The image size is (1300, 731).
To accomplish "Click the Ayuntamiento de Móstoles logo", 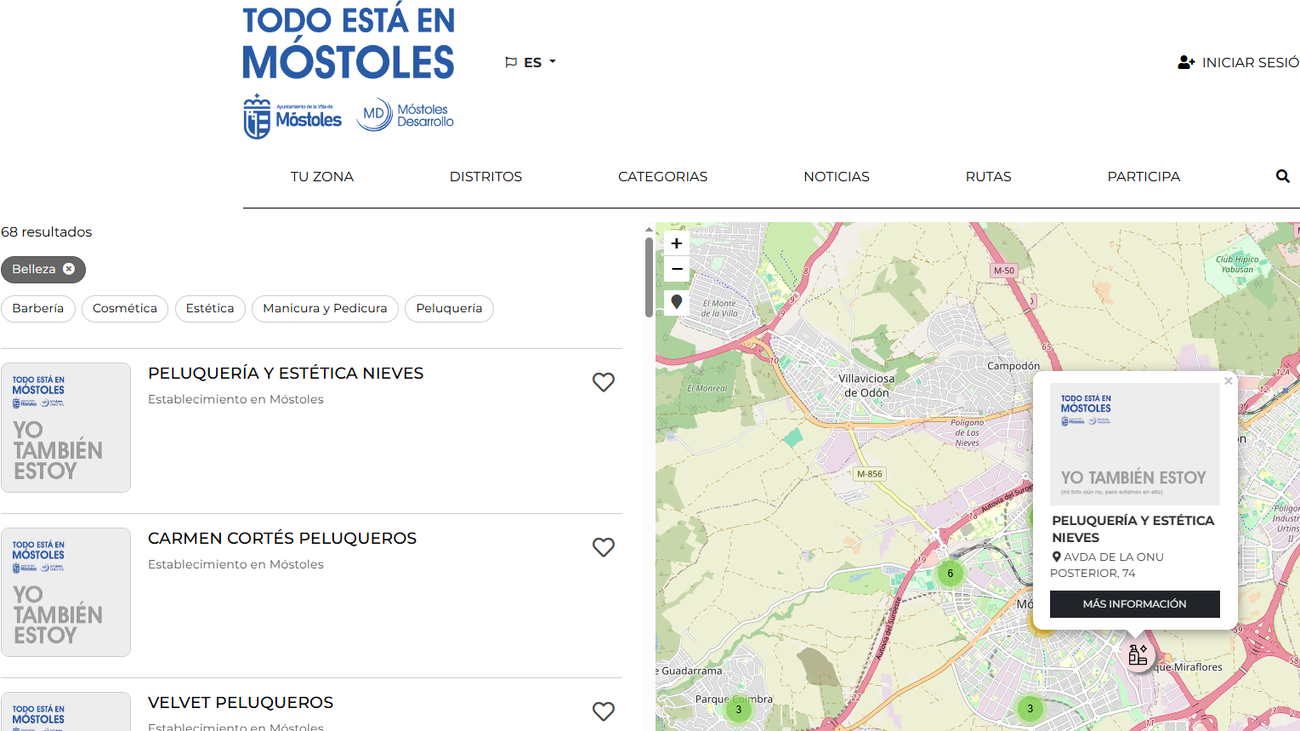I will 291,113.
